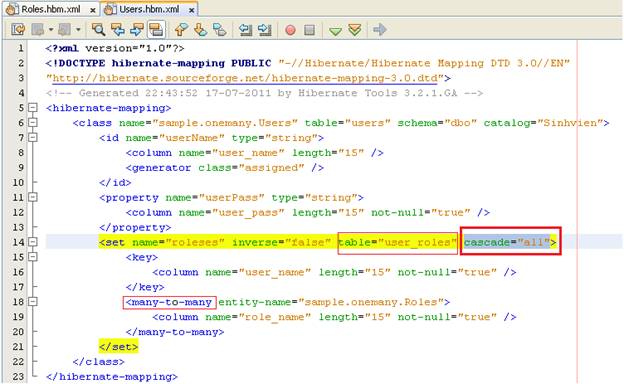Jump to Next Bookmark icon
This screenshot has height=384, width=624.
tap(201, 29)
